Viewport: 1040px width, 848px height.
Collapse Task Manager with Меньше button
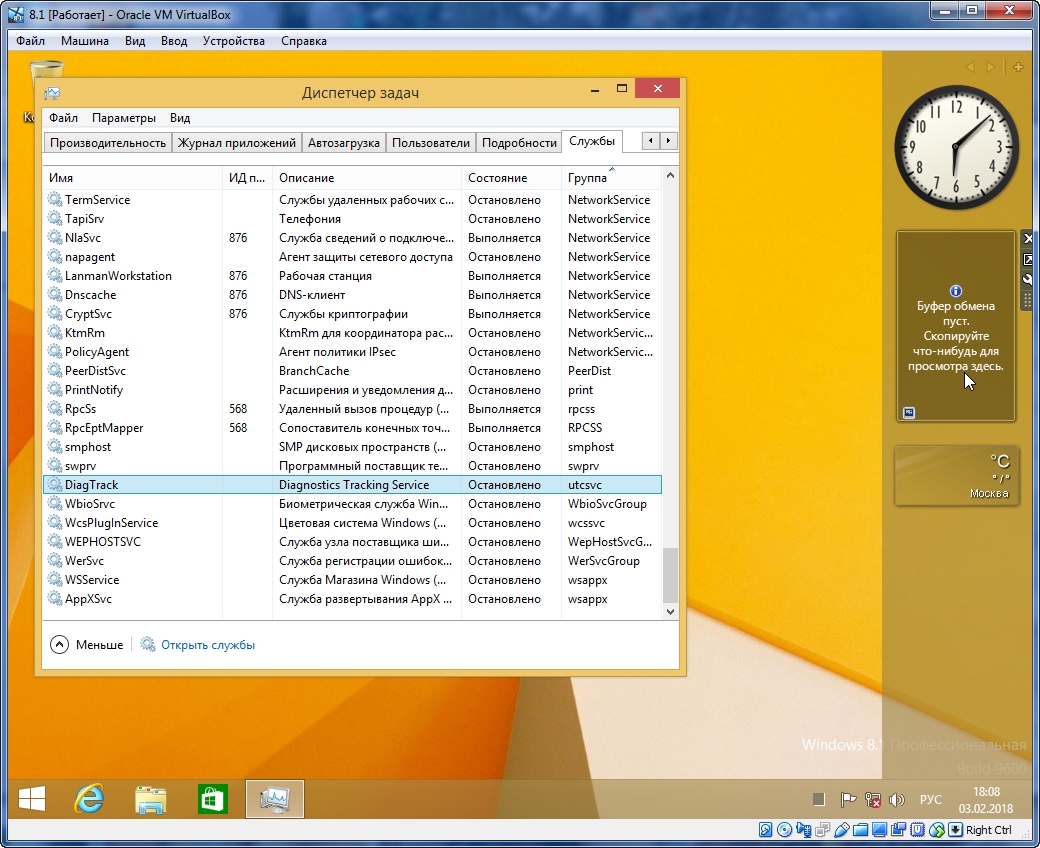pyautogui.click(x=87, y=644)
